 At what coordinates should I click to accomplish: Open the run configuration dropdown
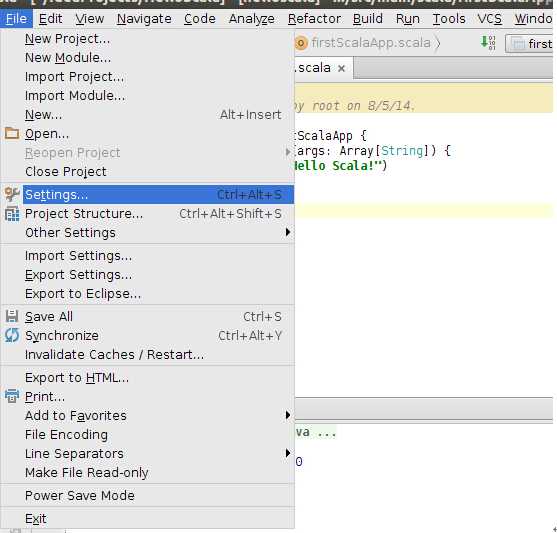529,44
